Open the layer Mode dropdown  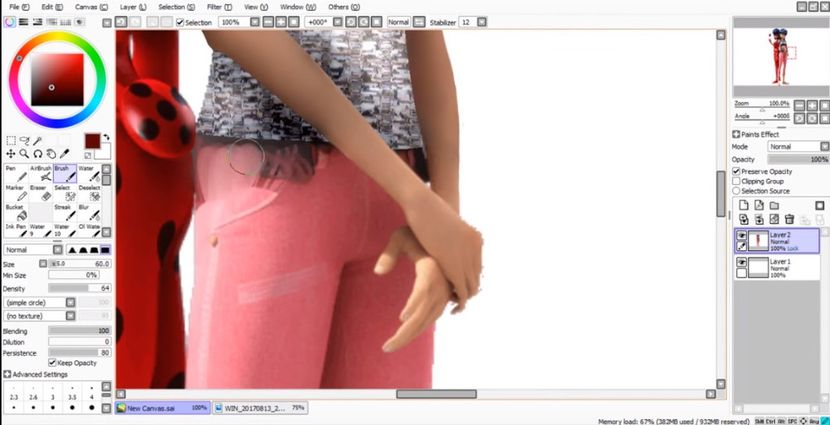[824, 147]
